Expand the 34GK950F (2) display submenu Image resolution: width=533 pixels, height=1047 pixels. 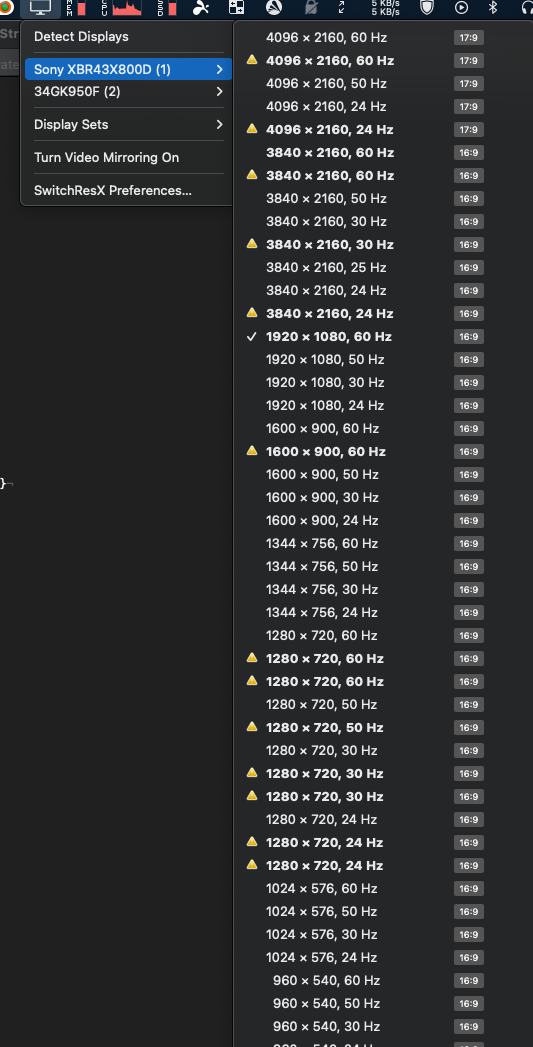point(127,91)
